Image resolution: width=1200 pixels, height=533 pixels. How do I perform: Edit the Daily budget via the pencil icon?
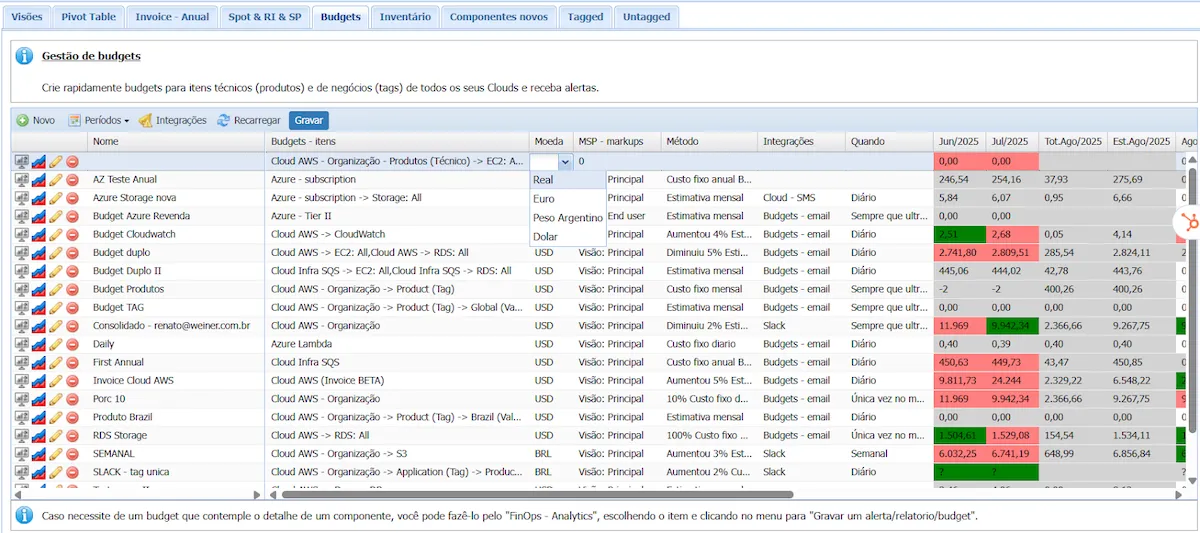56,344
